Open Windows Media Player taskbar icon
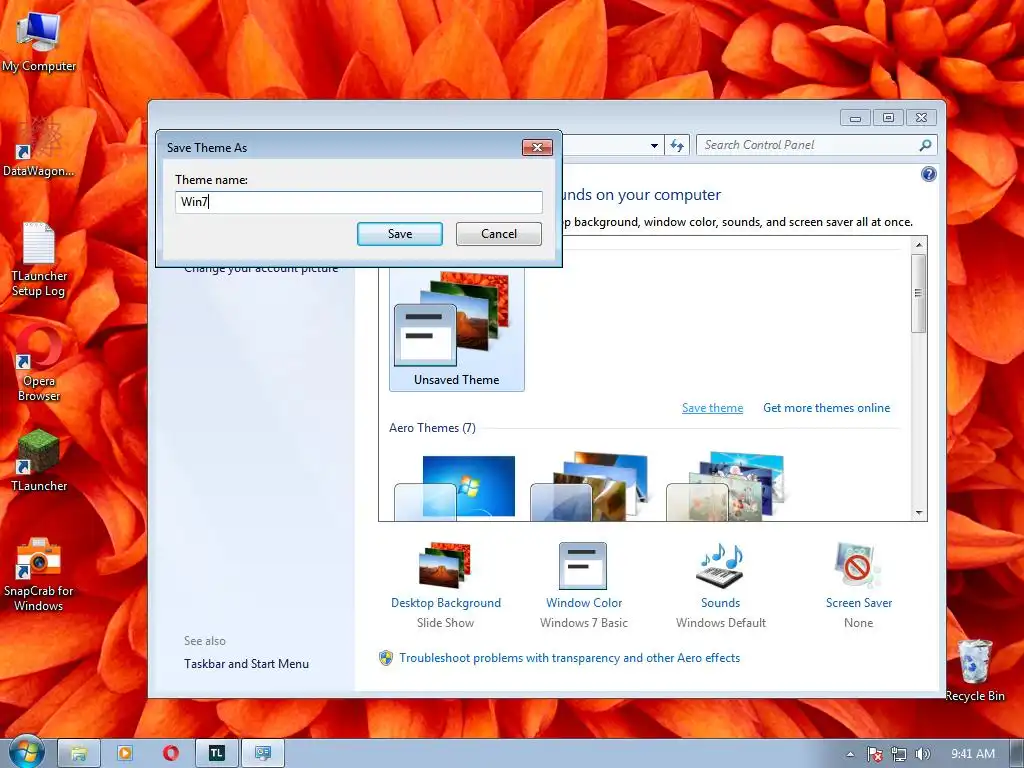Screen dimensions: 1024x768 (125, 754)
